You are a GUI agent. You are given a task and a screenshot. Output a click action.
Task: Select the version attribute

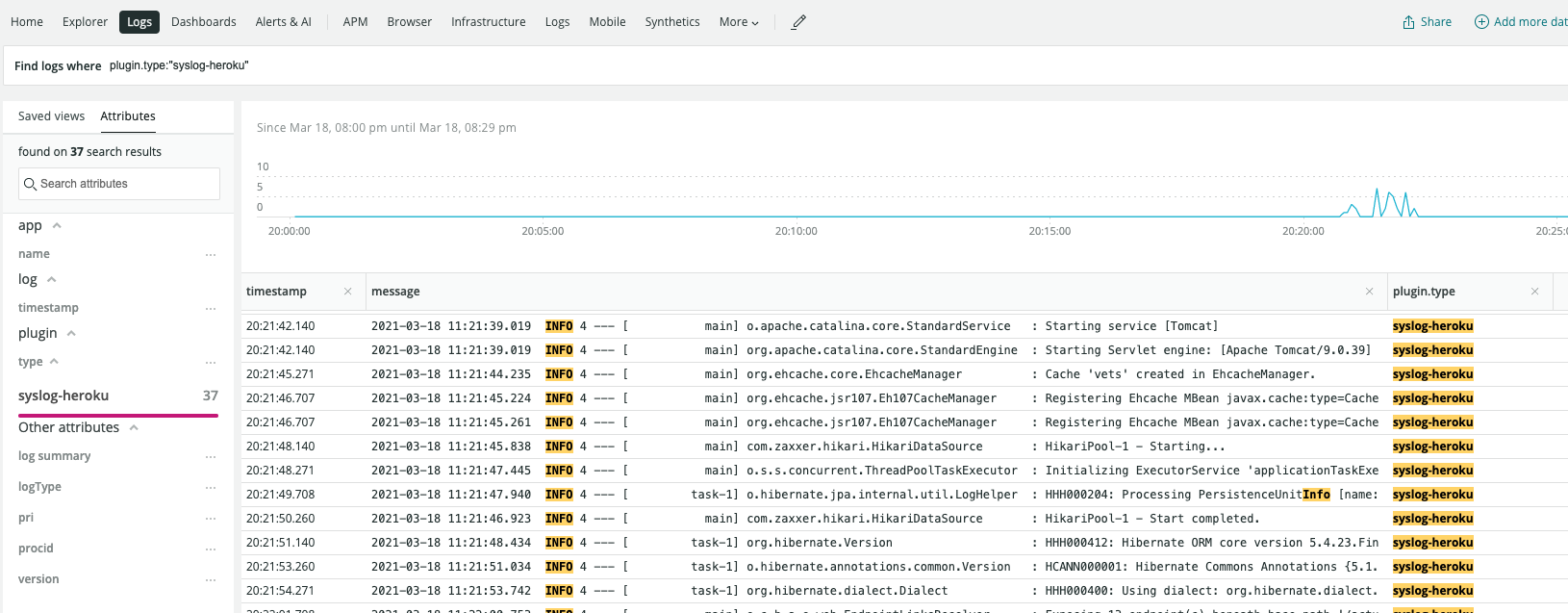pos(38,579)
